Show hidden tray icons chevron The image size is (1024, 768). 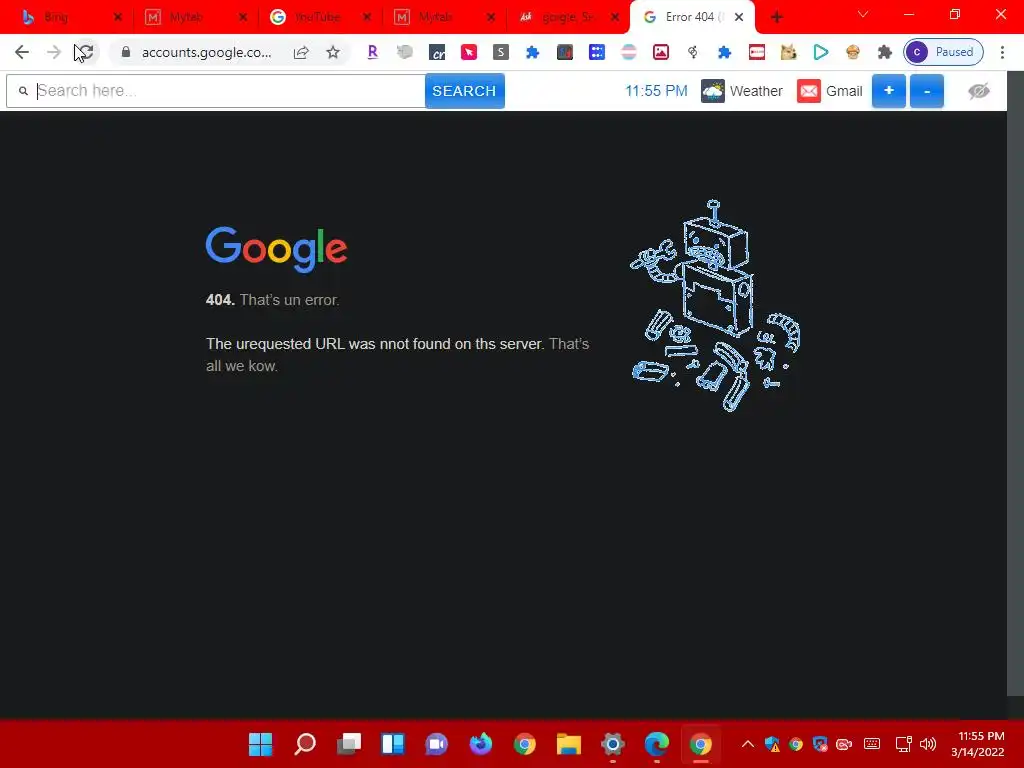tap(748, 744)
